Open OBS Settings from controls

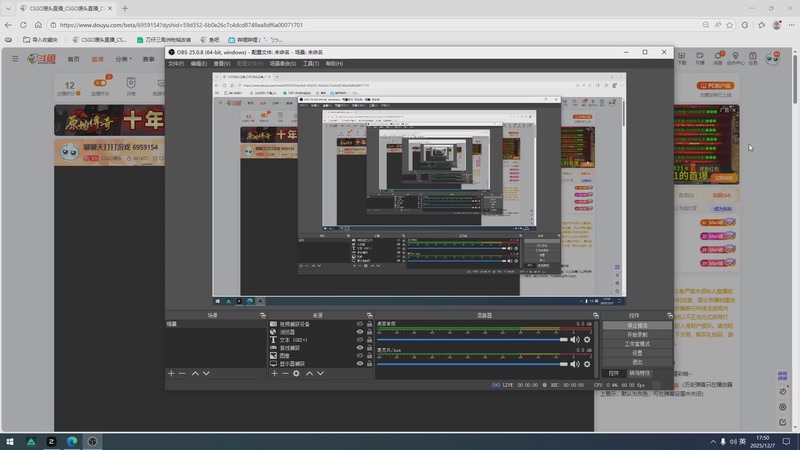coord(637,353)
